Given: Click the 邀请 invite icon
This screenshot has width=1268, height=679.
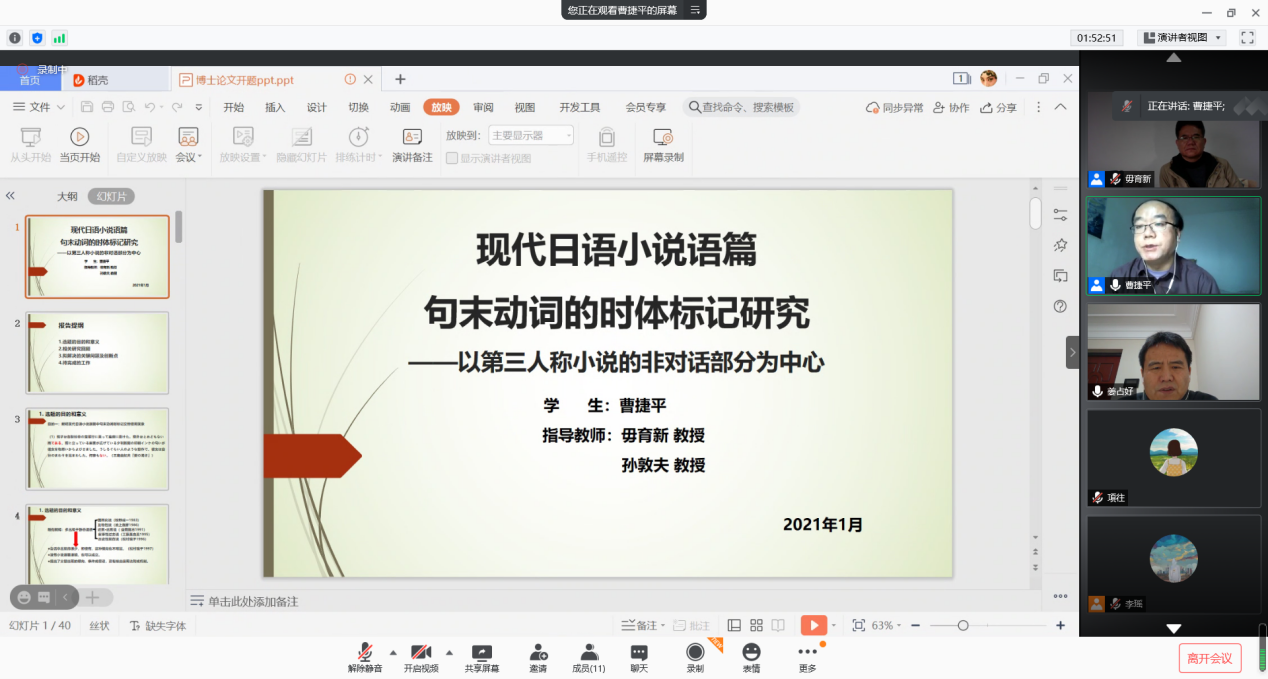Looking at the screenshot, I should [x=538, y=652].
